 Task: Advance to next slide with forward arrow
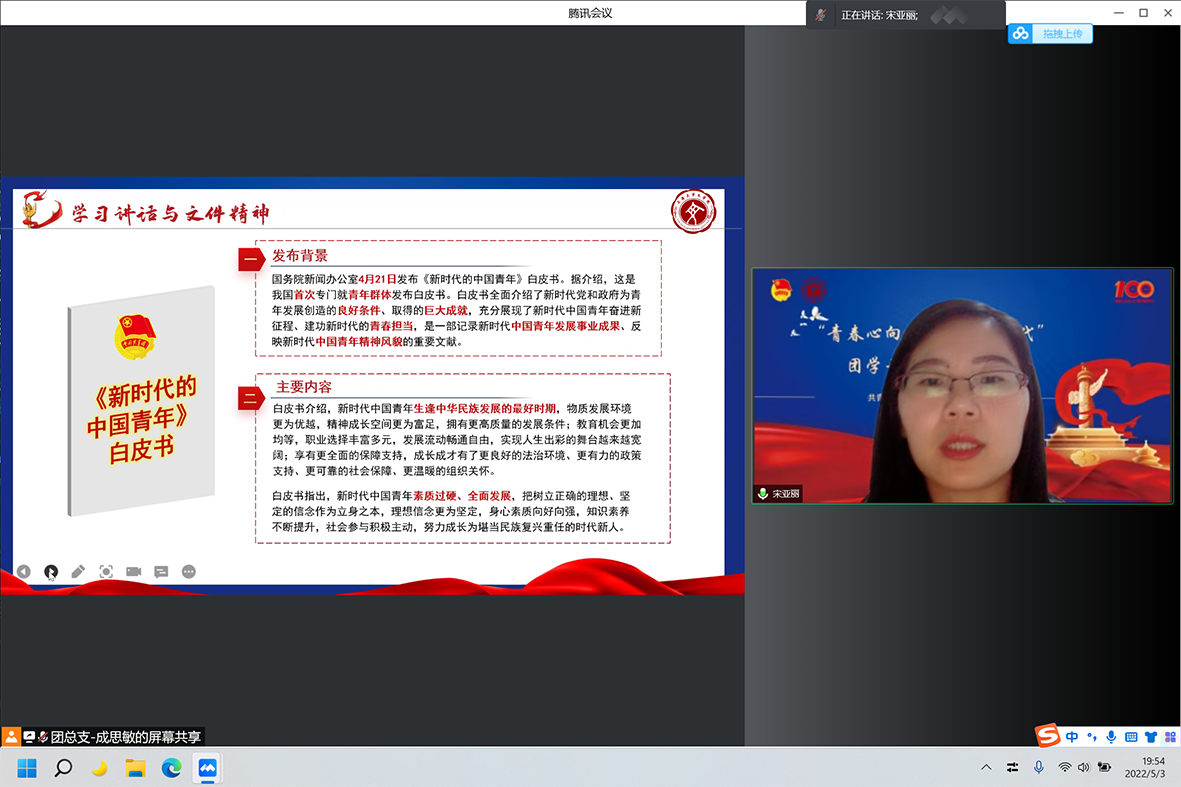point(51,572)
